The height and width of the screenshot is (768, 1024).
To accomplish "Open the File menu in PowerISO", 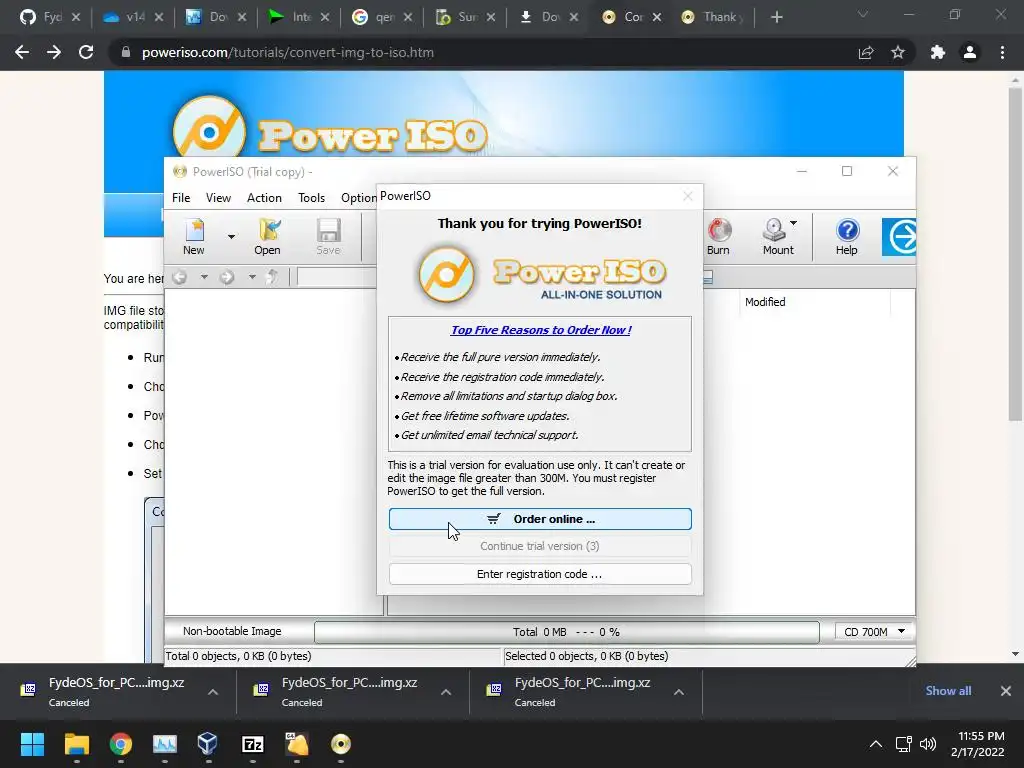I will click(181, 198).
